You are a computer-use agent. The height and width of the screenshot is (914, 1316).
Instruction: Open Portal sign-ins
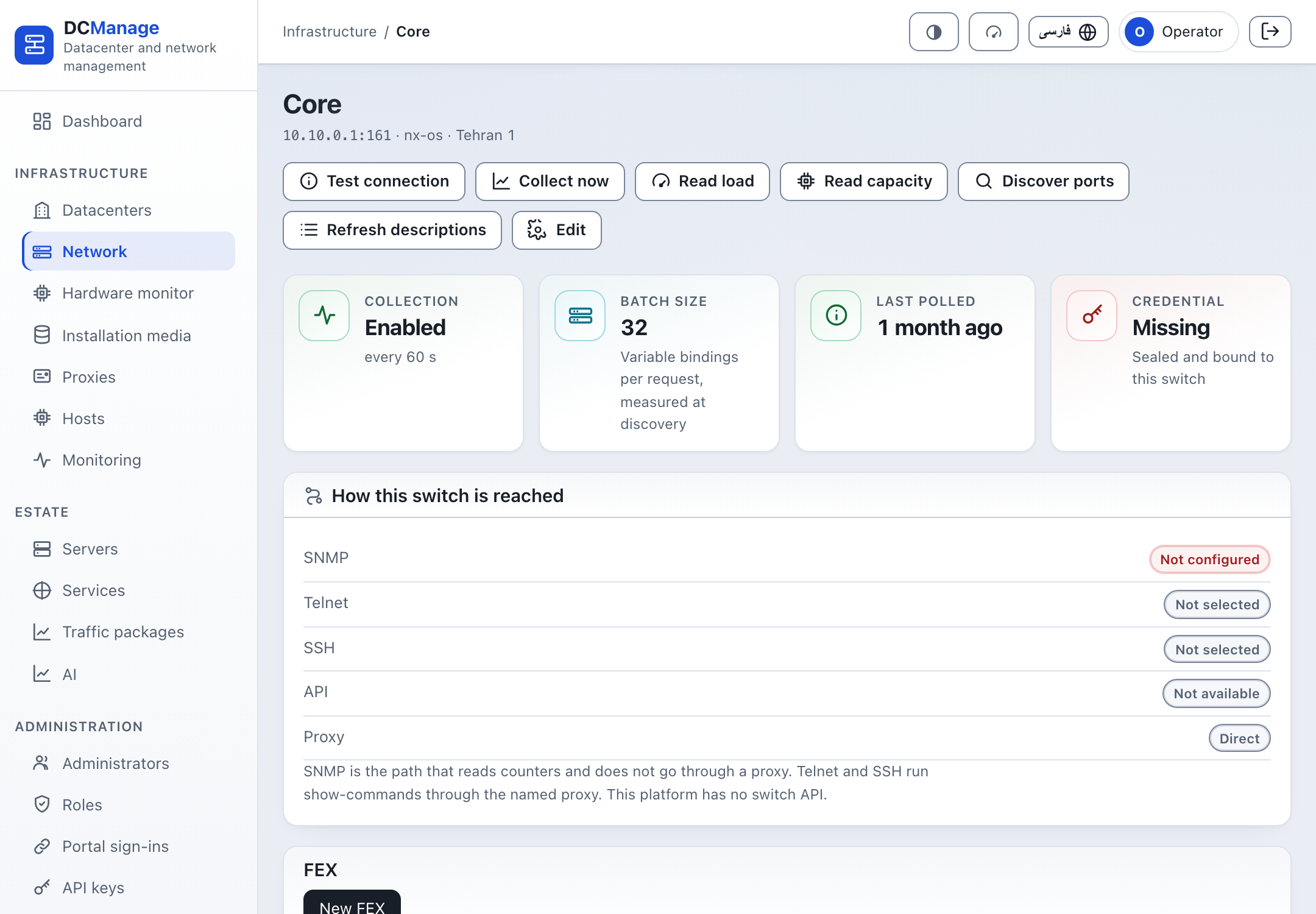click(x=128, y=846)
